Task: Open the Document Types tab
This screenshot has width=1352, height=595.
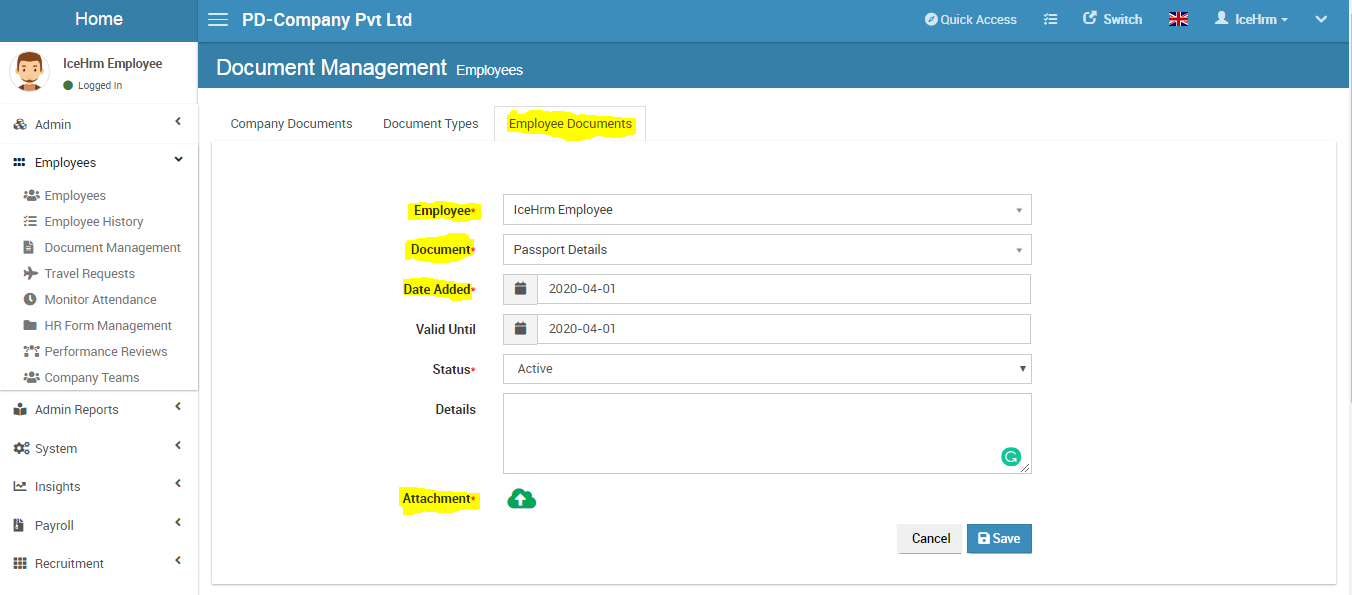Action: [430, 122]
